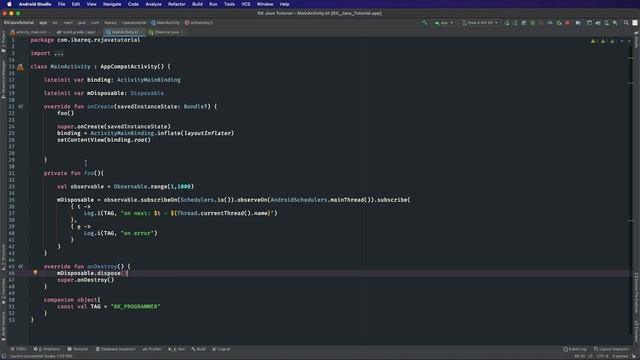
Task: Click the Debug app bug icon
Action: 533,23
